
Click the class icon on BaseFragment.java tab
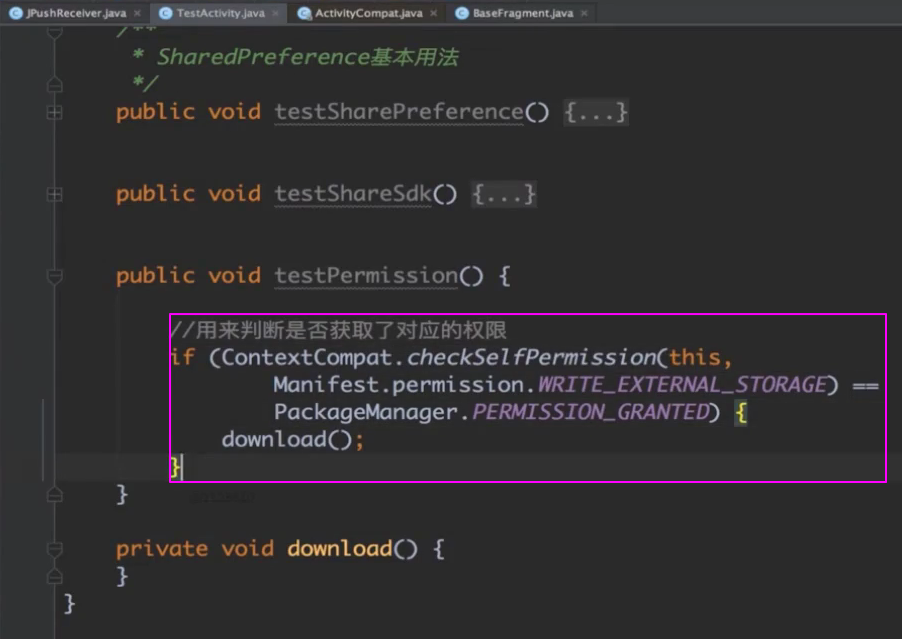[462, 13]
